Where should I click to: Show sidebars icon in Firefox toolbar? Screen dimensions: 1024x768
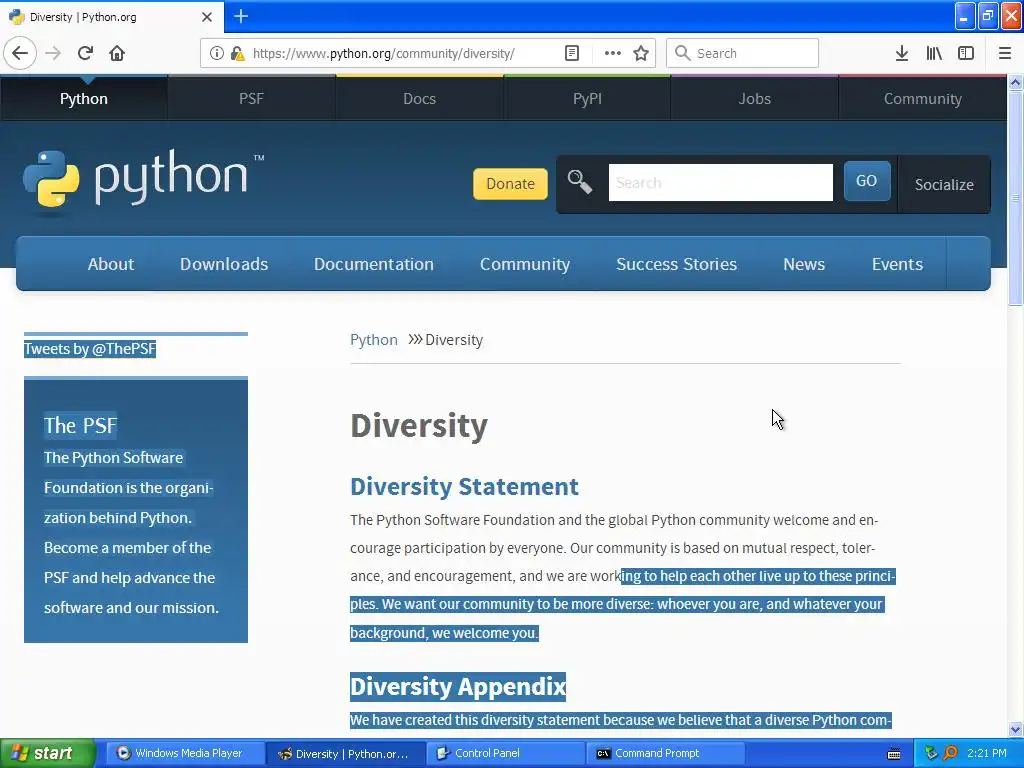click(x=965, y=53)
